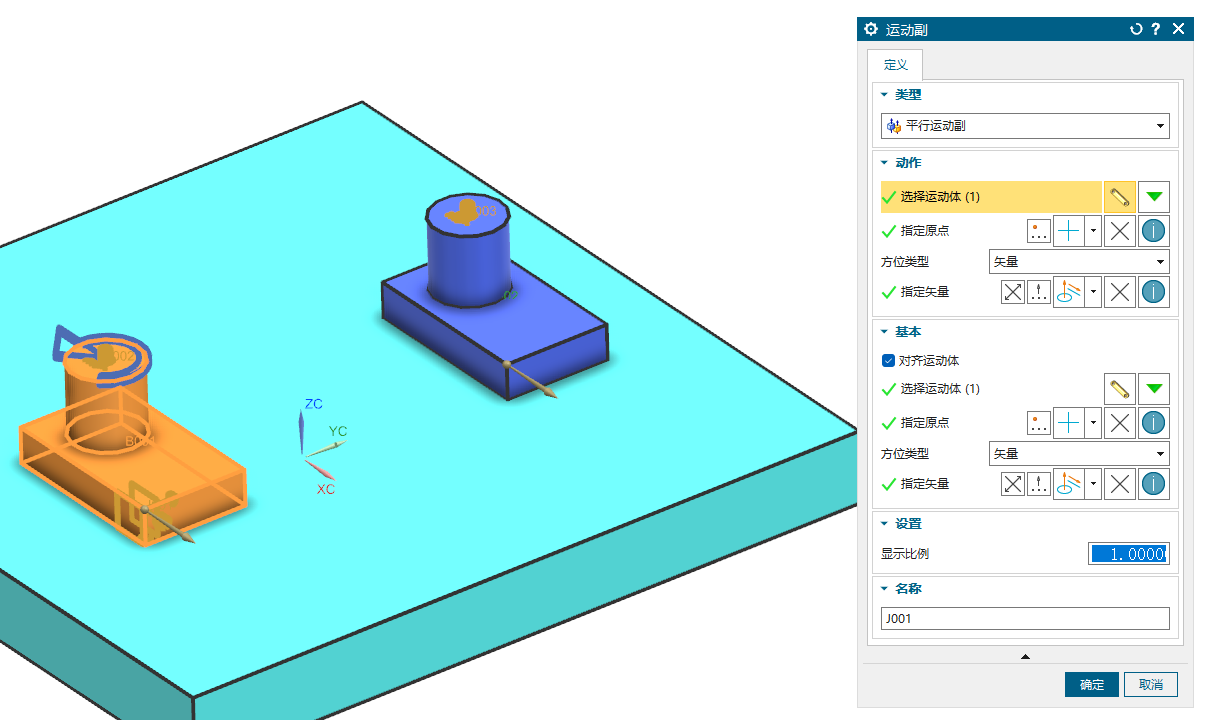Click the info icon in 基本 指定原点 row
The width and height of the screenshot is (1213, 720).
pyautogui.click(x=1154, y=423)
